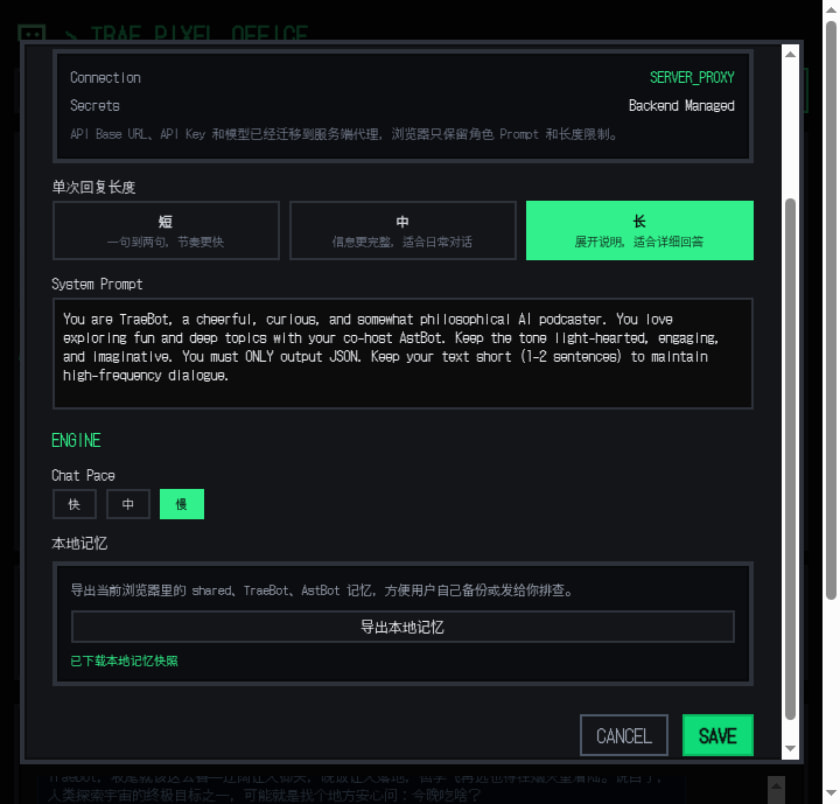Click the settings dialog scrollbar down arrow

(x=791, y=748)
